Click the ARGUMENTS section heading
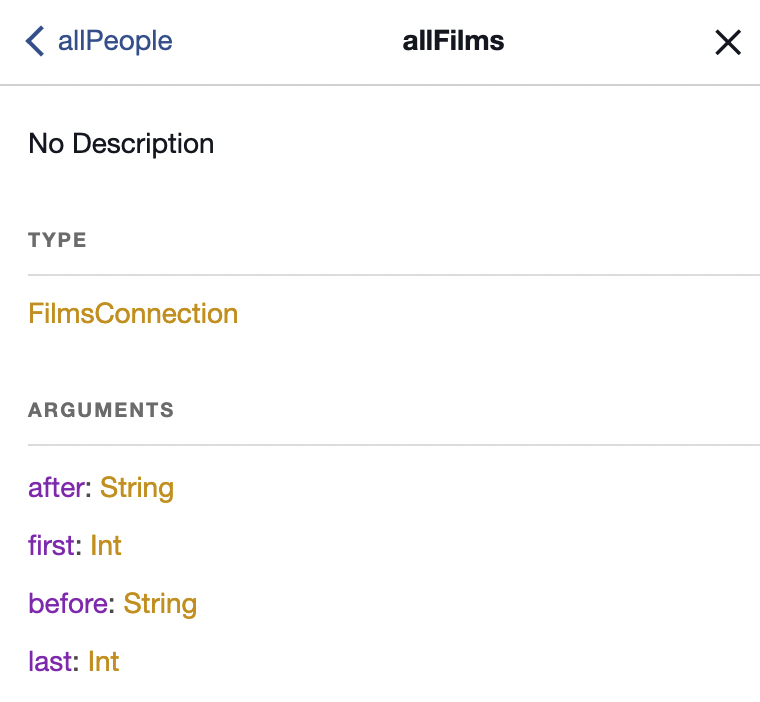This screenshot has width=760, height=702. click(101, 410)
